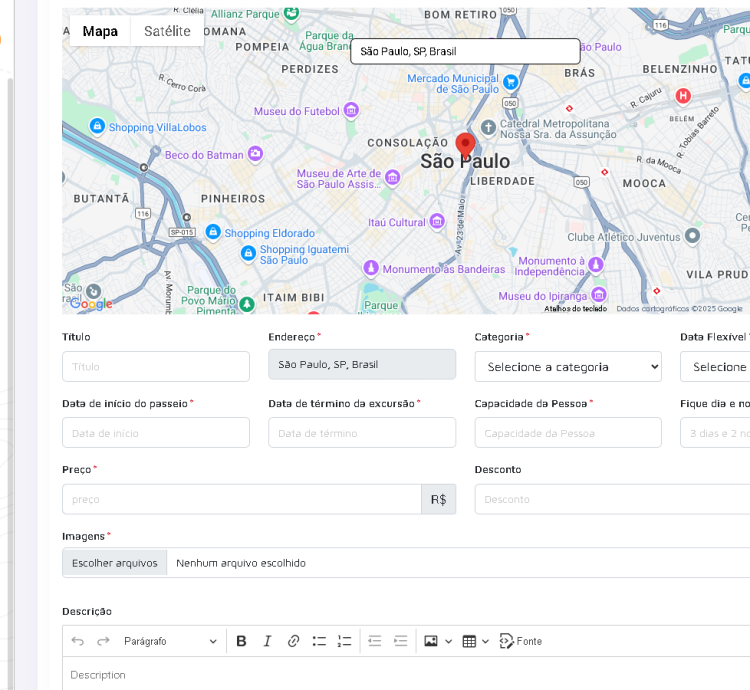This screenshot has height=690, width=750.
Task: Click the insert link icon
Action: [293, 641]
